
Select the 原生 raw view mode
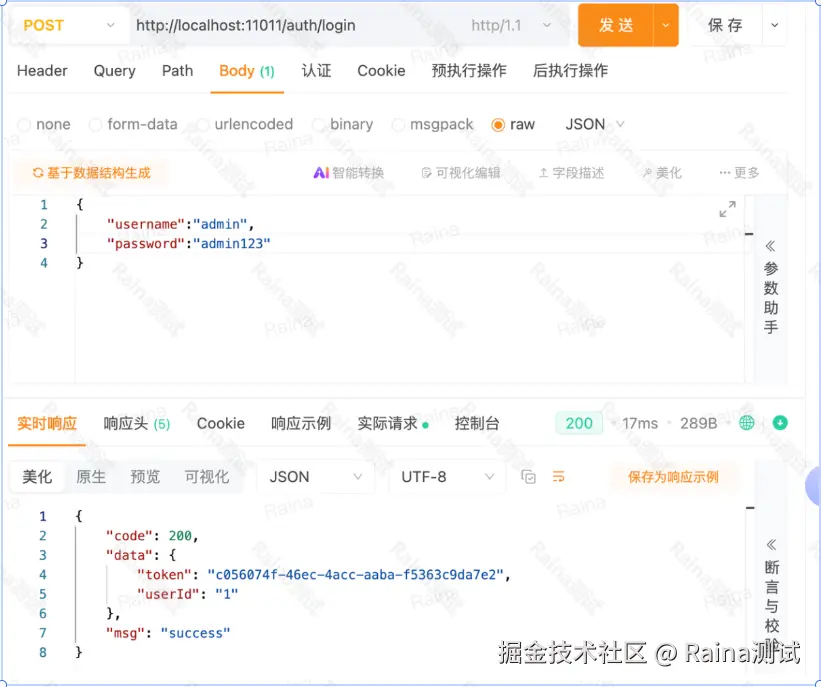[91, 477]
